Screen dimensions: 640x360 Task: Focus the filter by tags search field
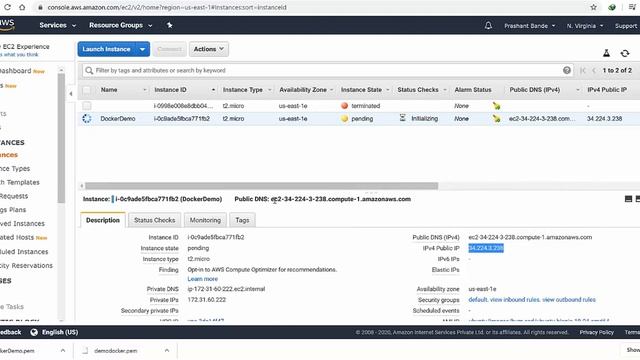click(327, 71)
